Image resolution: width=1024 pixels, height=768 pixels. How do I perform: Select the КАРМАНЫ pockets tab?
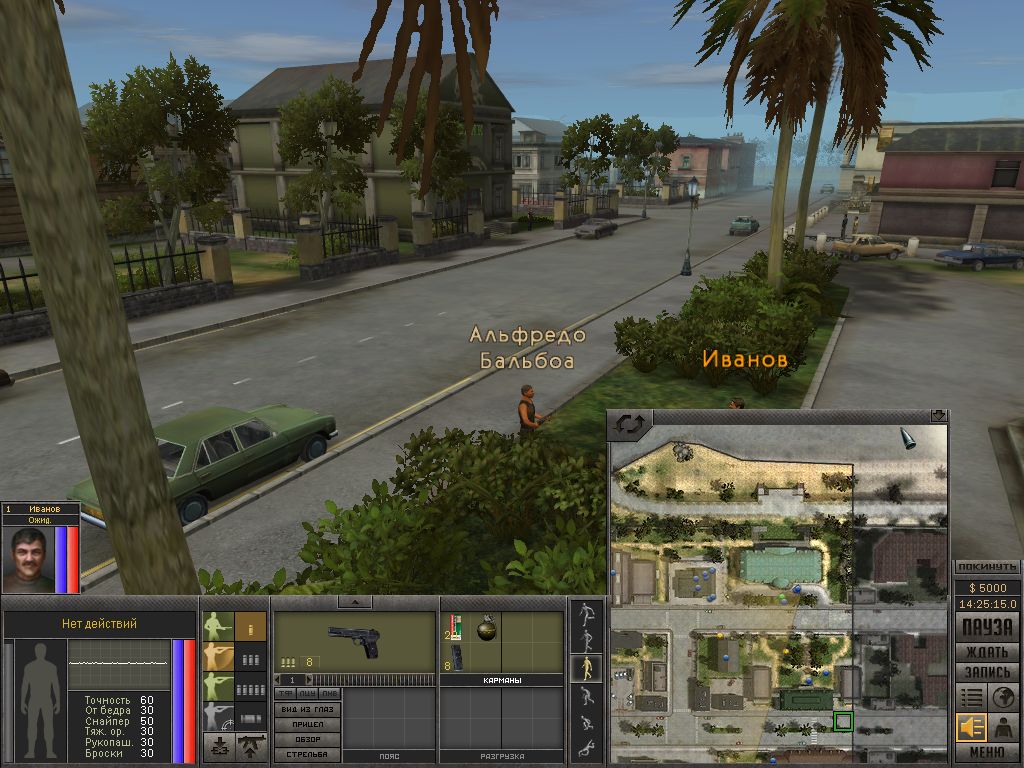tap(502, 680)
